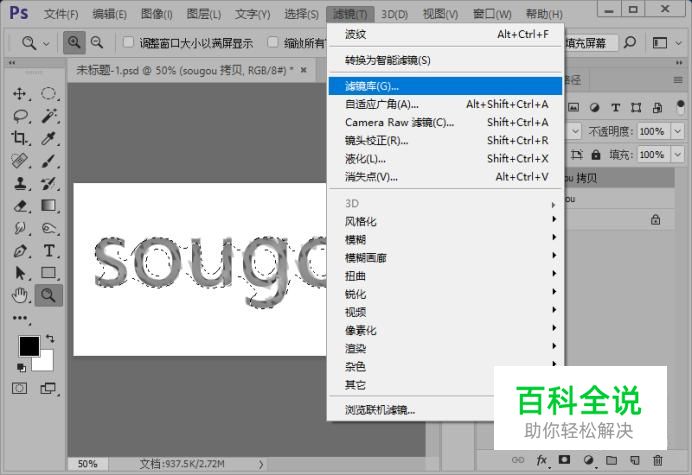Toggle Quick Mask mode icon

(x=19, y=388)
